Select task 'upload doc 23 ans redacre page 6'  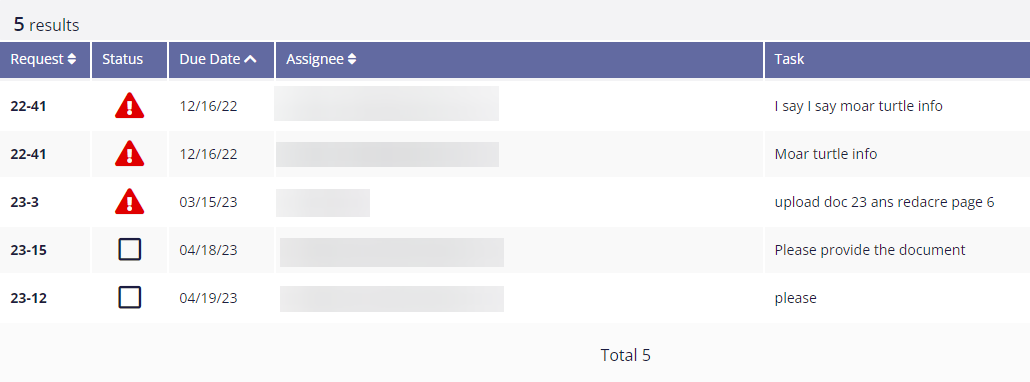pyautogui.click(x=884, y=202)
